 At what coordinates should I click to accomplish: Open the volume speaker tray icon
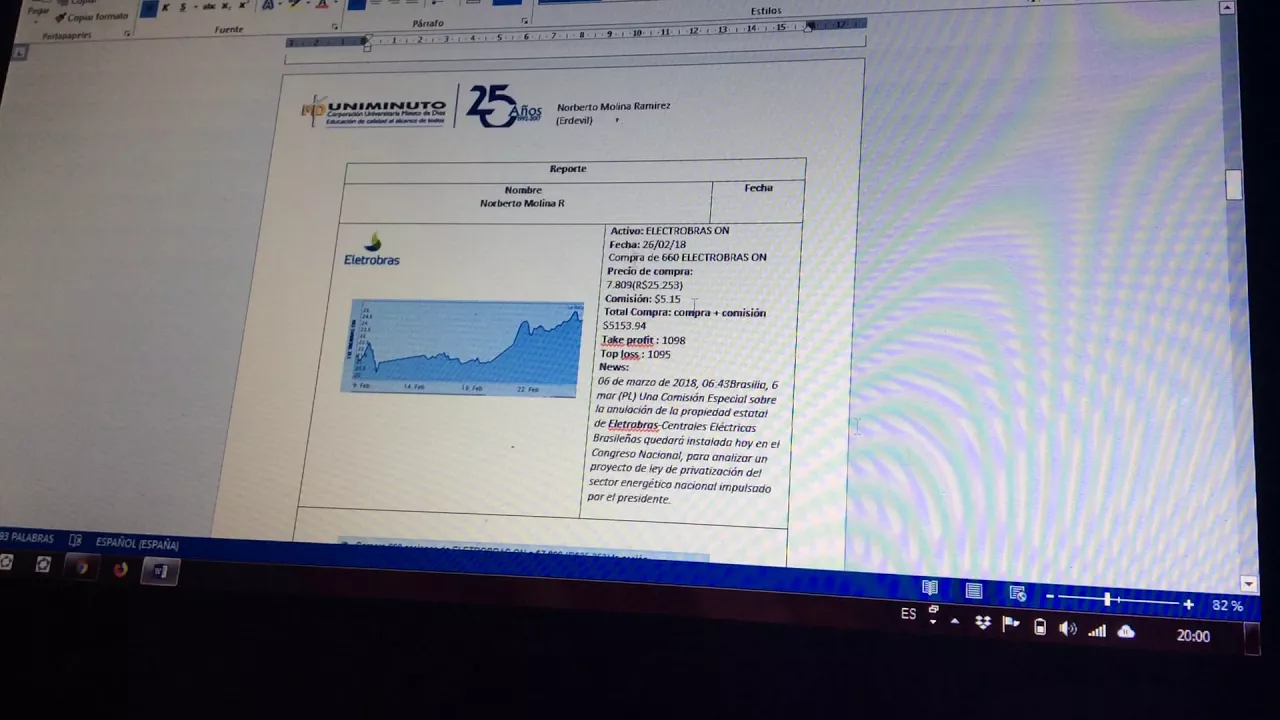coord(1068,628)
